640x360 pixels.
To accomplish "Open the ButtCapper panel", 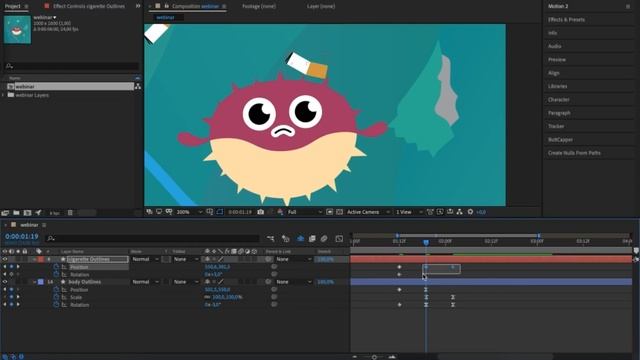I will pos(560,140).
